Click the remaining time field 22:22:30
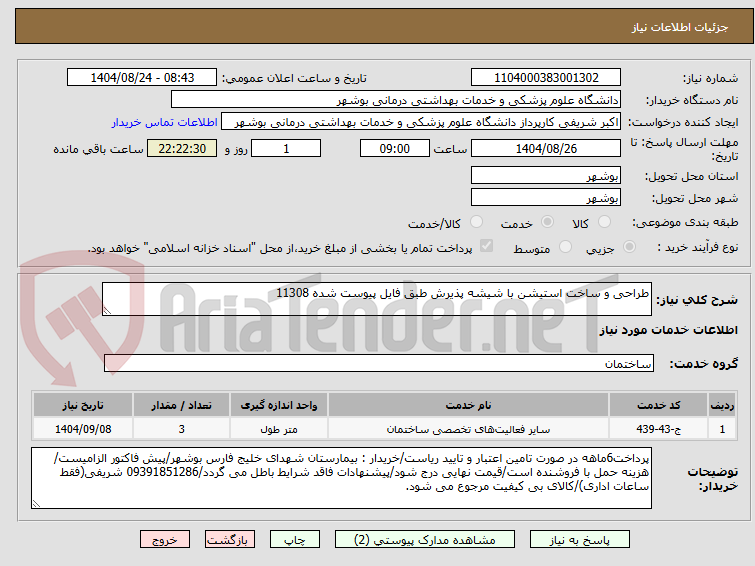The height and width of the screenshot is (566, 755). [182, 148]
